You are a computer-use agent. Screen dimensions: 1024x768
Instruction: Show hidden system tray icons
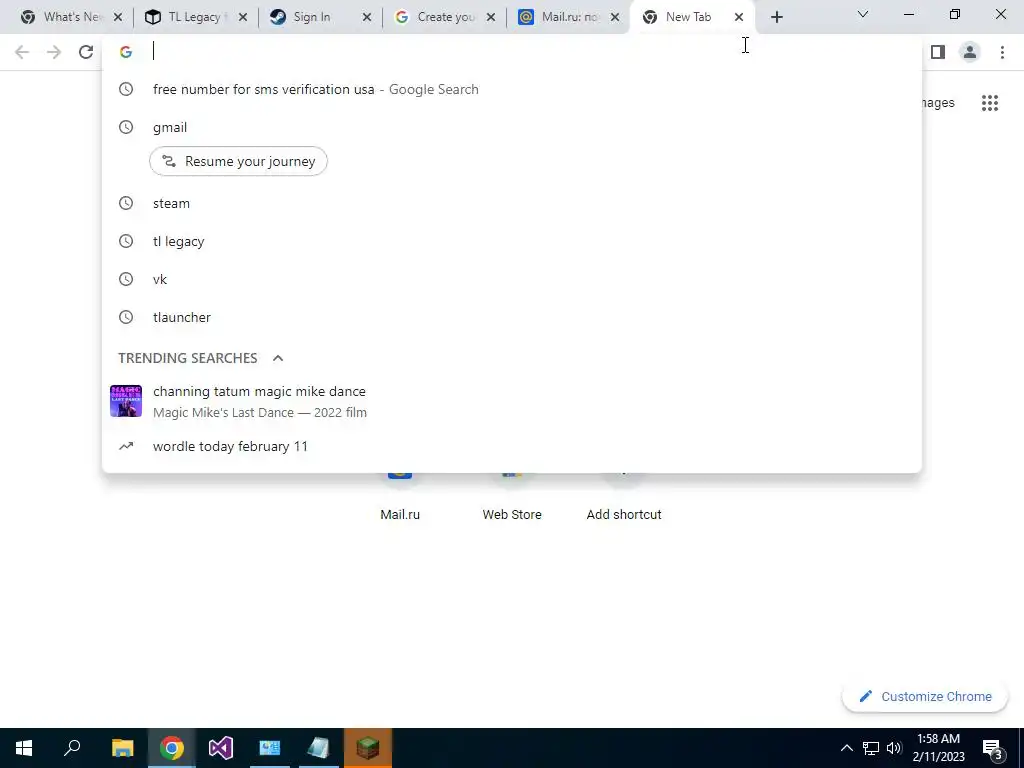point(846,748)
